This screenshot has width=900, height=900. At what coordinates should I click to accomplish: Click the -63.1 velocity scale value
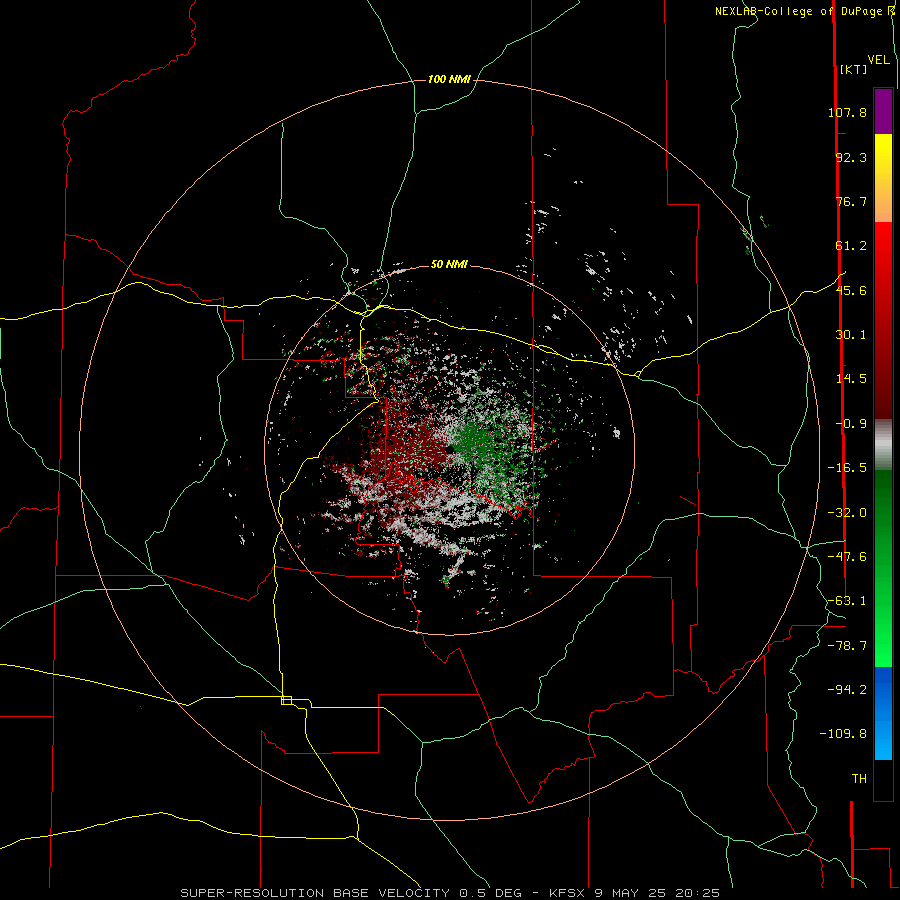[847, 601]
